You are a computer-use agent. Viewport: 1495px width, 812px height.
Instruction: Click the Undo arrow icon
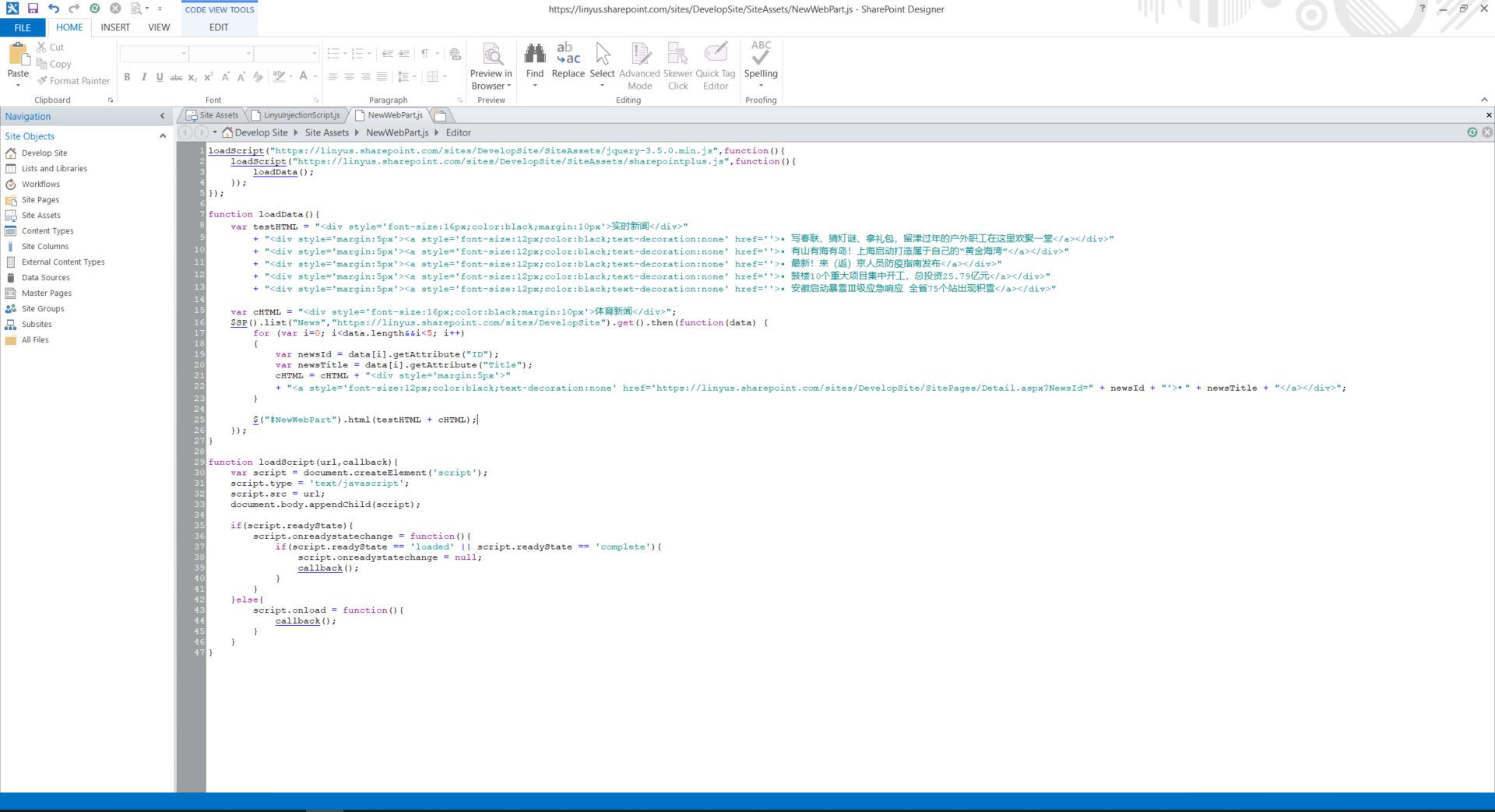pos(53,9)
